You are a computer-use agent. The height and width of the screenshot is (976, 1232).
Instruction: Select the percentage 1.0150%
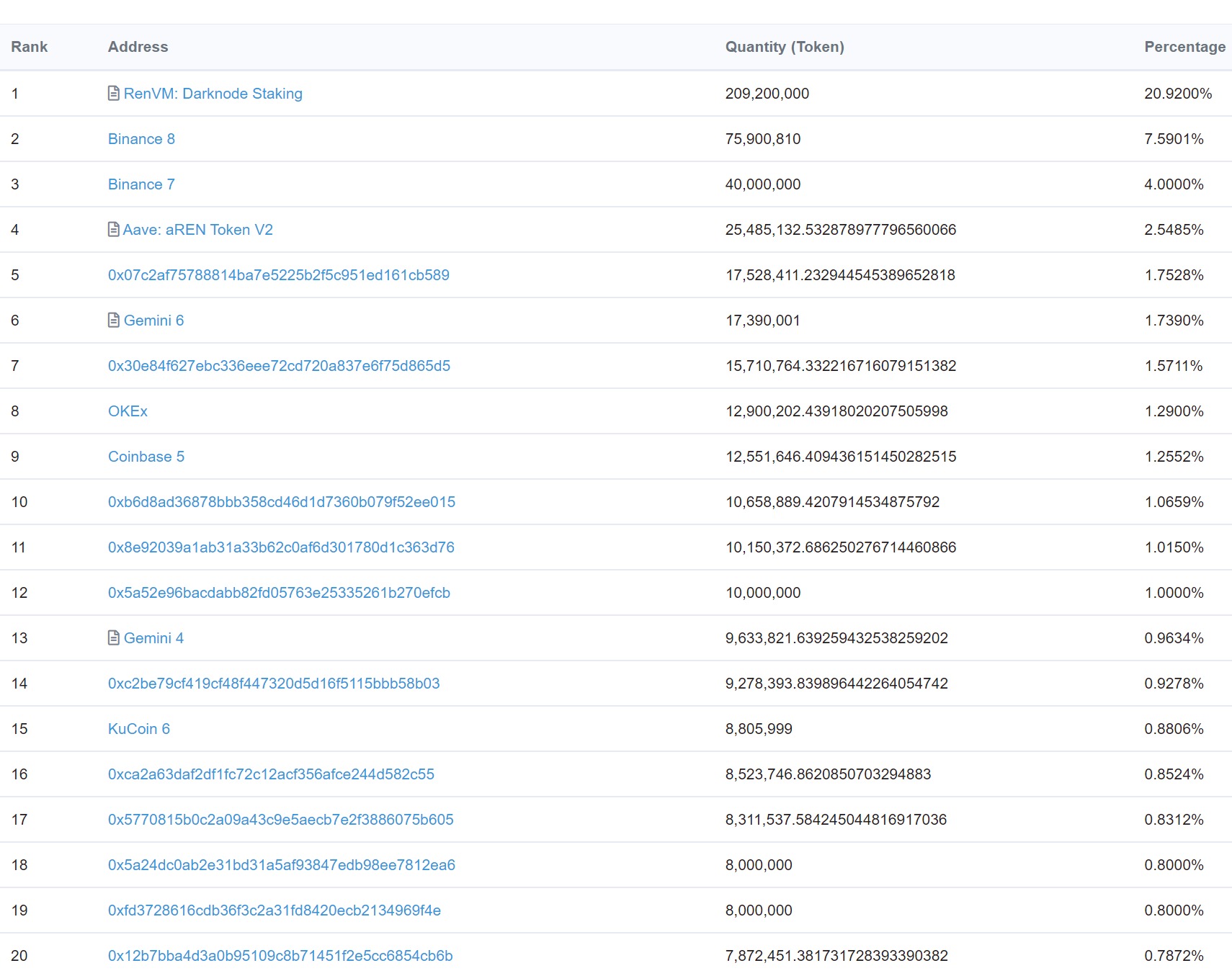tap(1174, 547)
